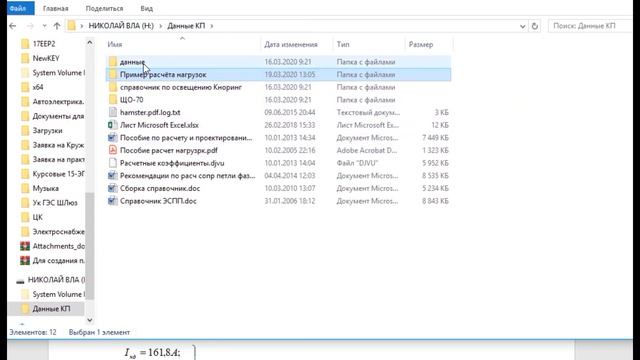This screenshot has width=640, height=360.
Task: Click size cell 7 449 КБ
Action: pyautogui.click(x=435, y=138)
